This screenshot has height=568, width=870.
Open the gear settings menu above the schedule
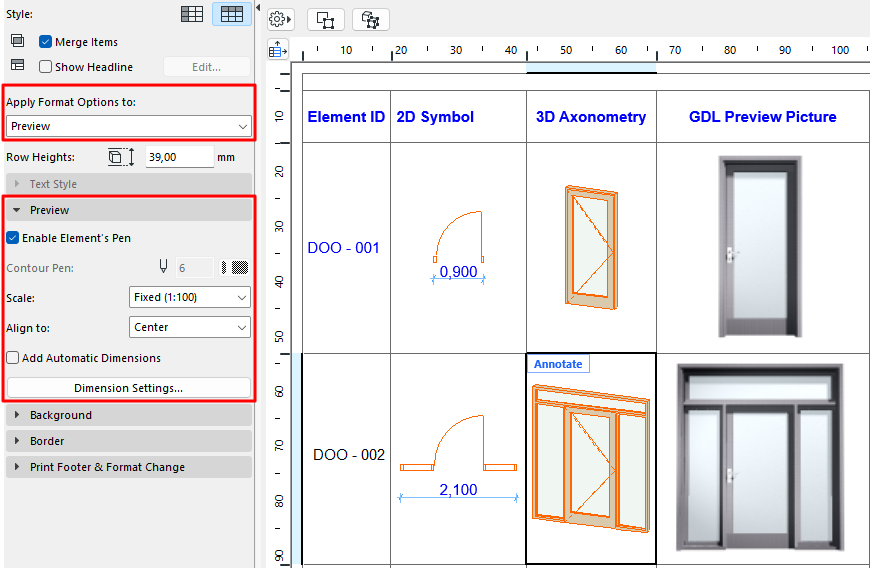pos(280,19)
